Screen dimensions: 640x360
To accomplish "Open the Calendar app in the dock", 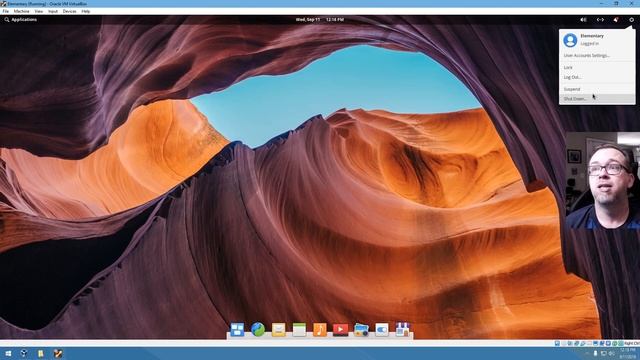I will (299, 329).
